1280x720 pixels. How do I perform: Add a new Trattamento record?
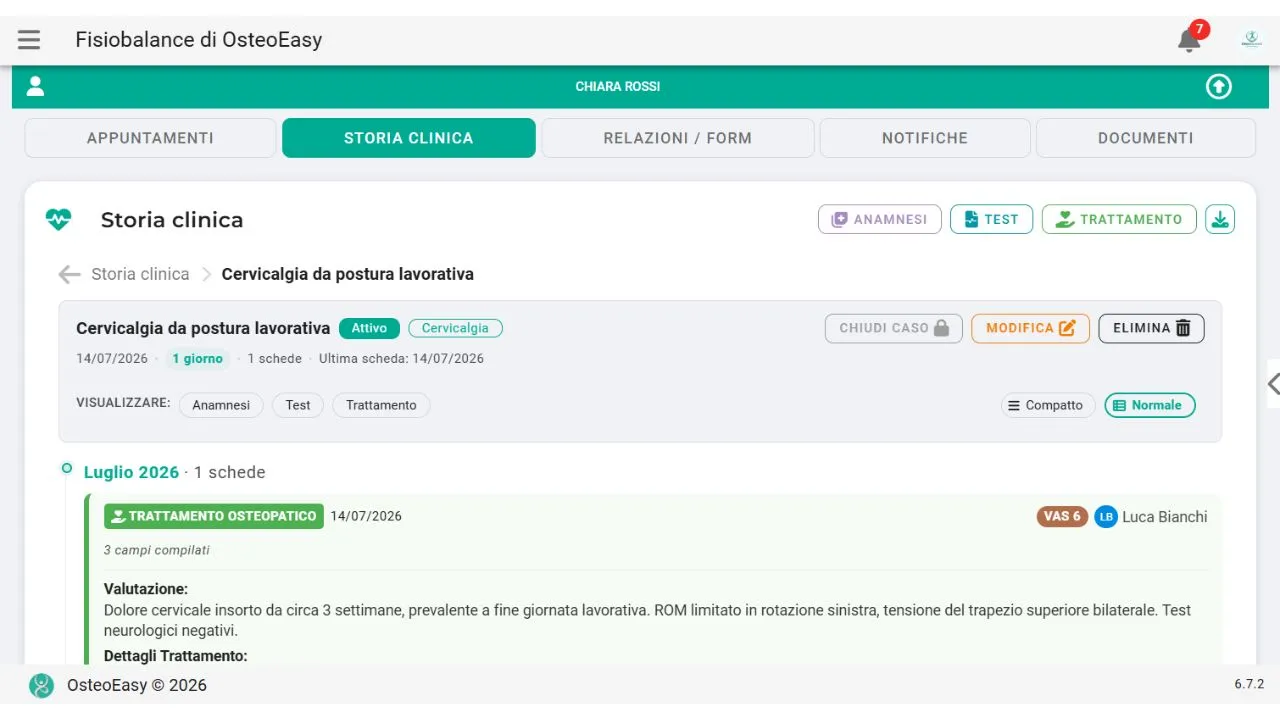[1119, 219]
